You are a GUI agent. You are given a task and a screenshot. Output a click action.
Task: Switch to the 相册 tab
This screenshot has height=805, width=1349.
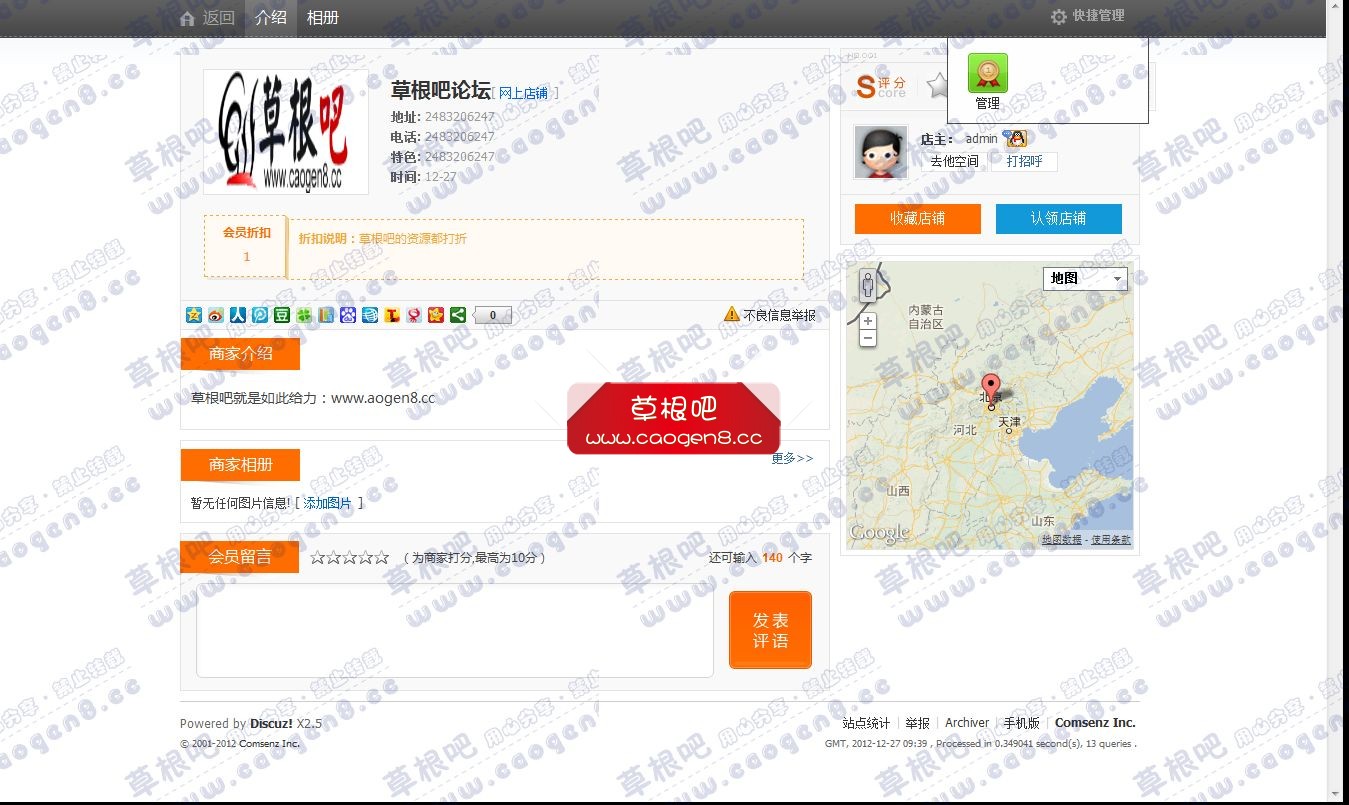(x=322, y=18)
